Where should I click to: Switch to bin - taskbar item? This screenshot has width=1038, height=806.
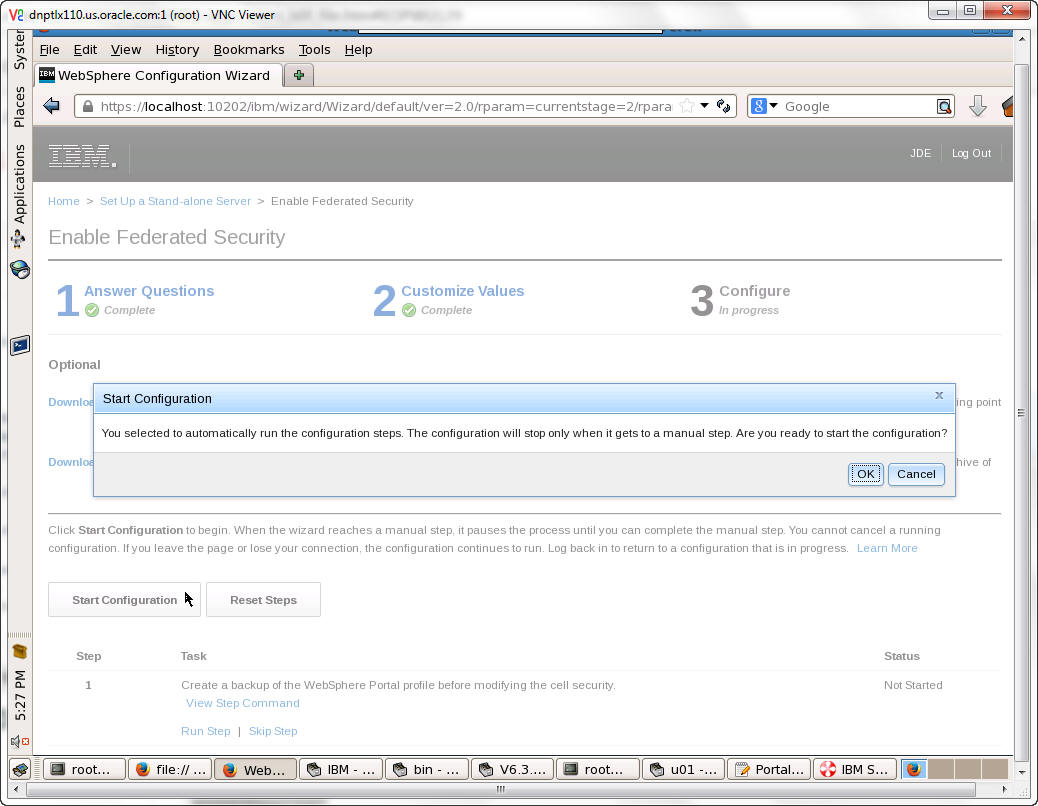tap(427, 769)
